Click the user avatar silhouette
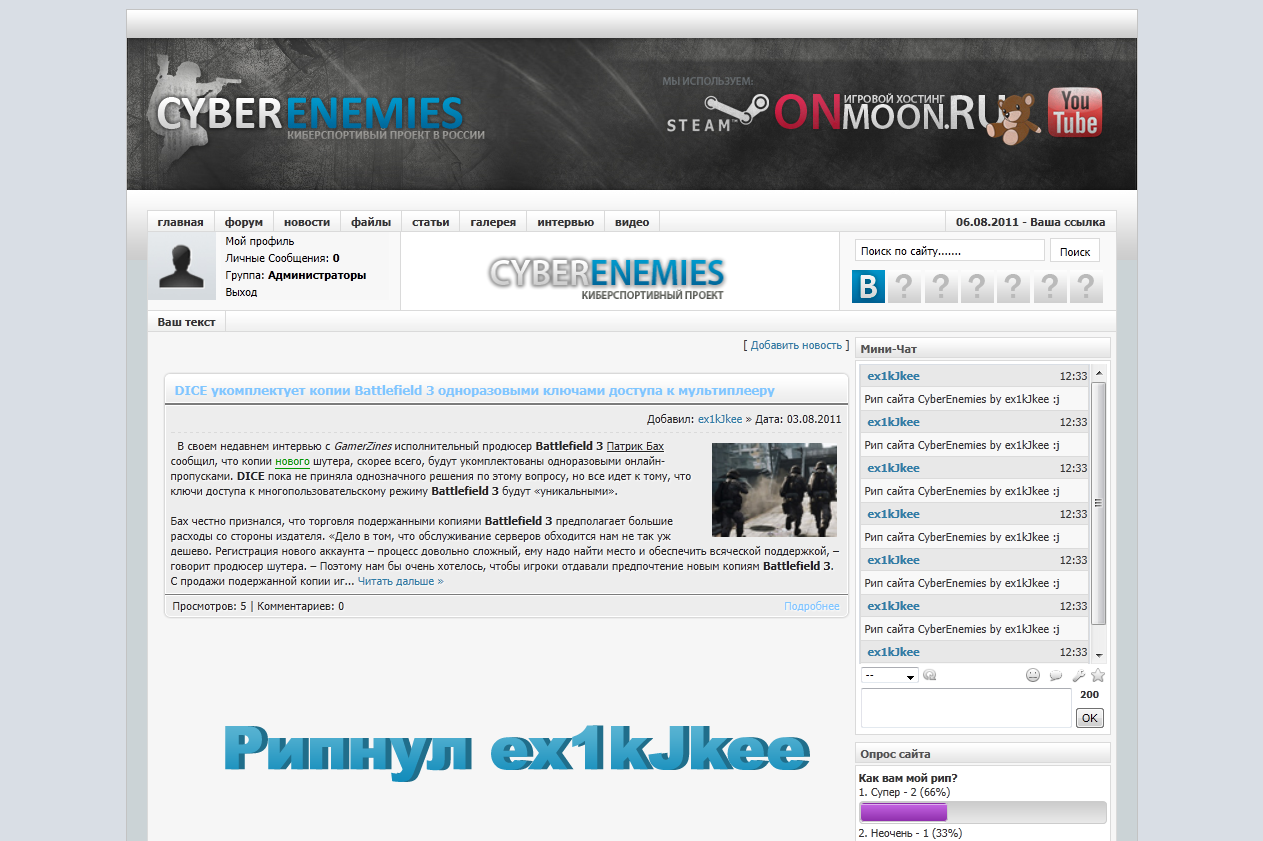Viewport: 1263px width, 841px height. click(x=182, y=266)
